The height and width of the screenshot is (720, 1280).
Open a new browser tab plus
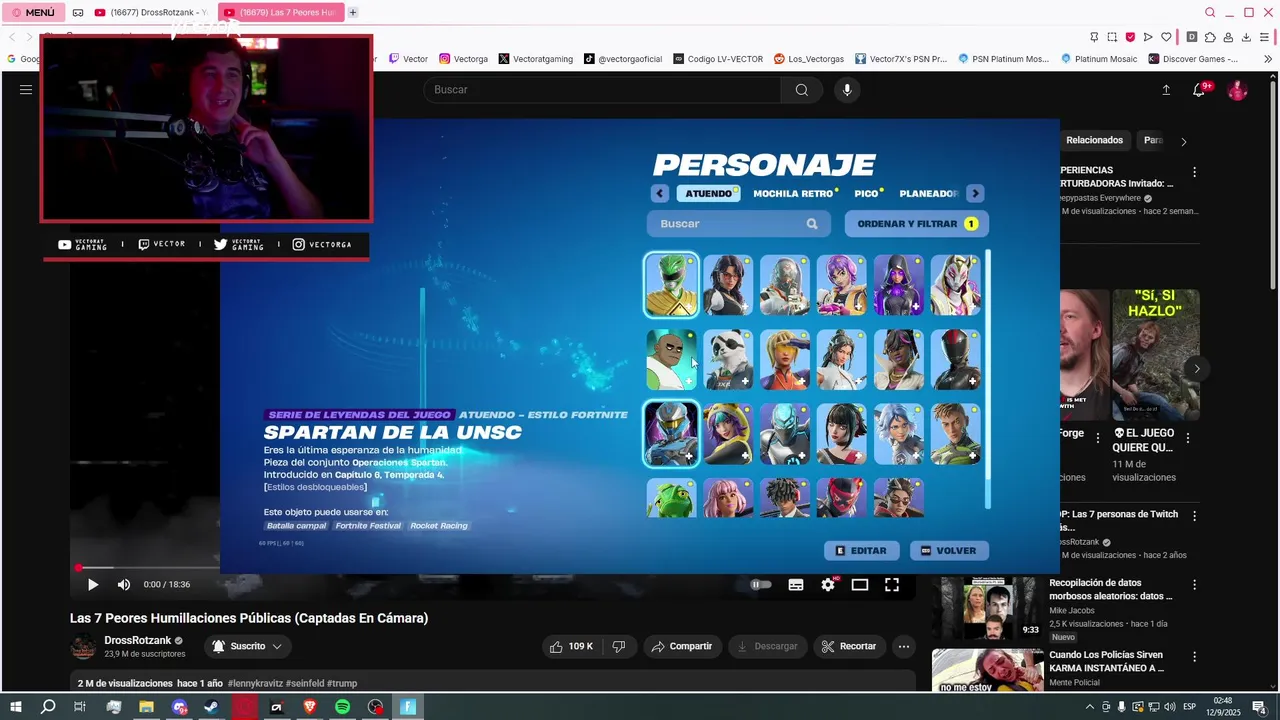tap(353, 13)
